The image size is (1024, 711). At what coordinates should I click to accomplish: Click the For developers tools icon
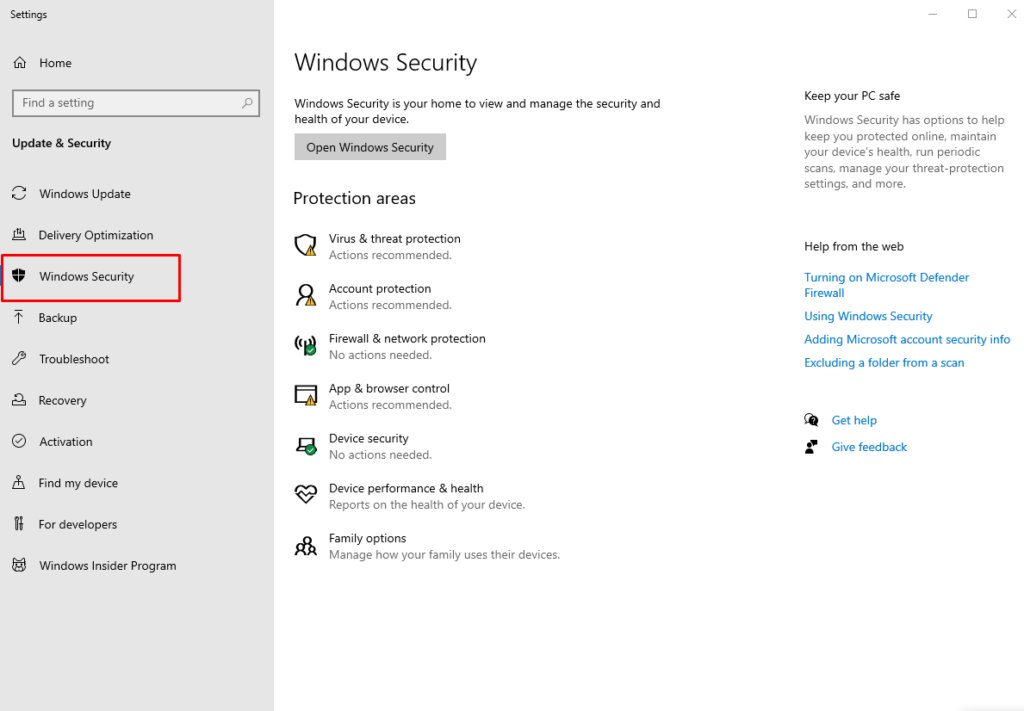tap(18, 524)
